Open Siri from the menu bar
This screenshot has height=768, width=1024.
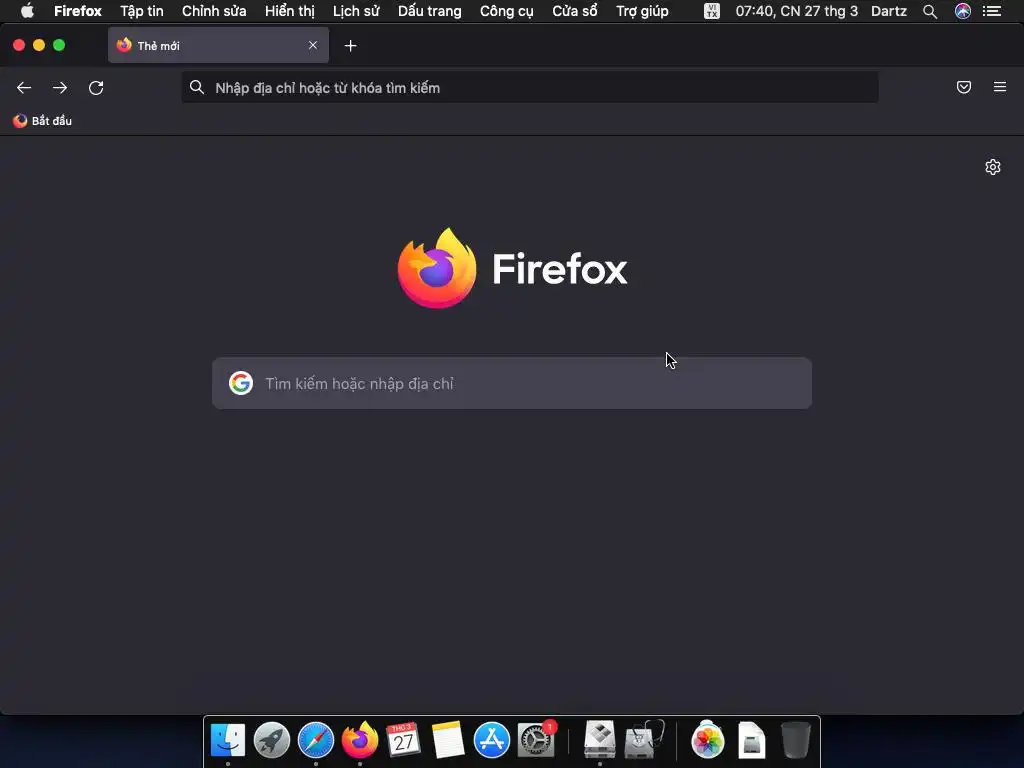[963, 11]
